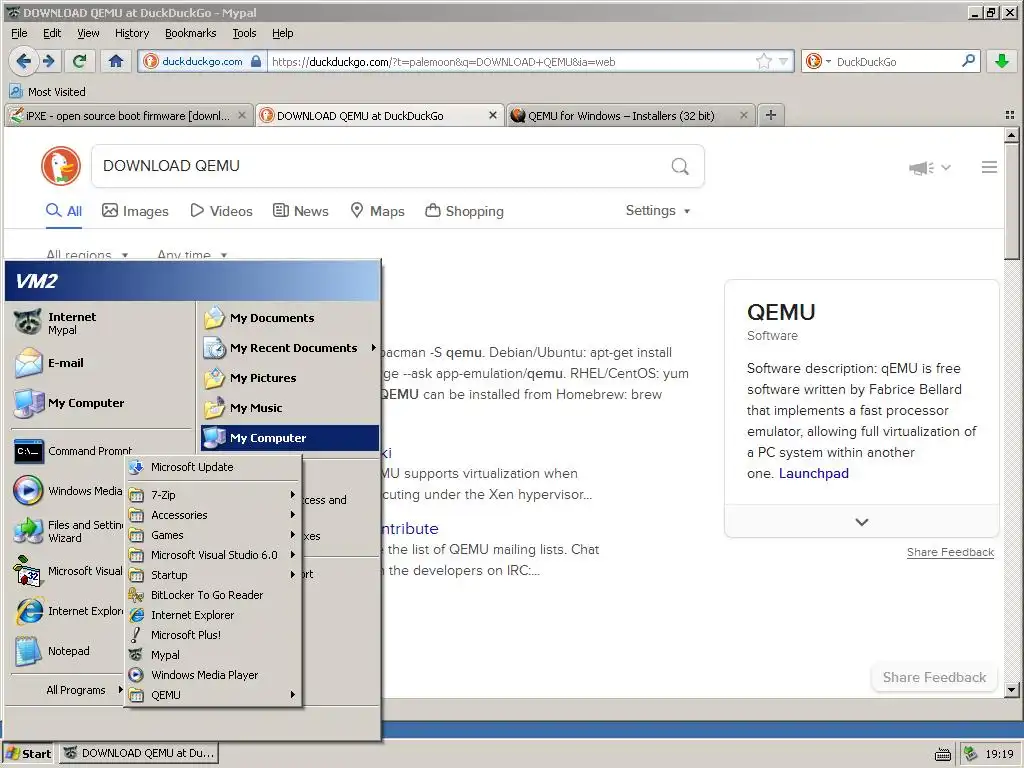
Task: Launch Mypal from All Programs list
Action: [214, 655]
